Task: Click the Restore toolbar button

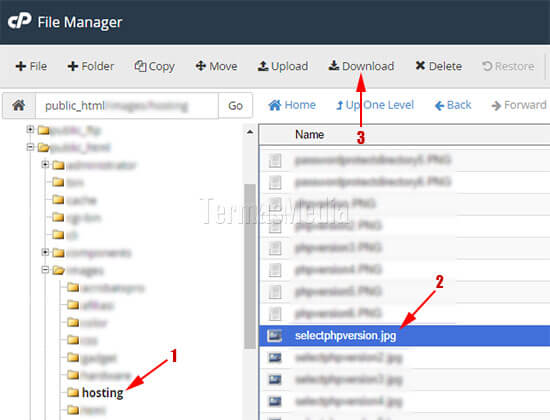Action: (x=508, y=66)
